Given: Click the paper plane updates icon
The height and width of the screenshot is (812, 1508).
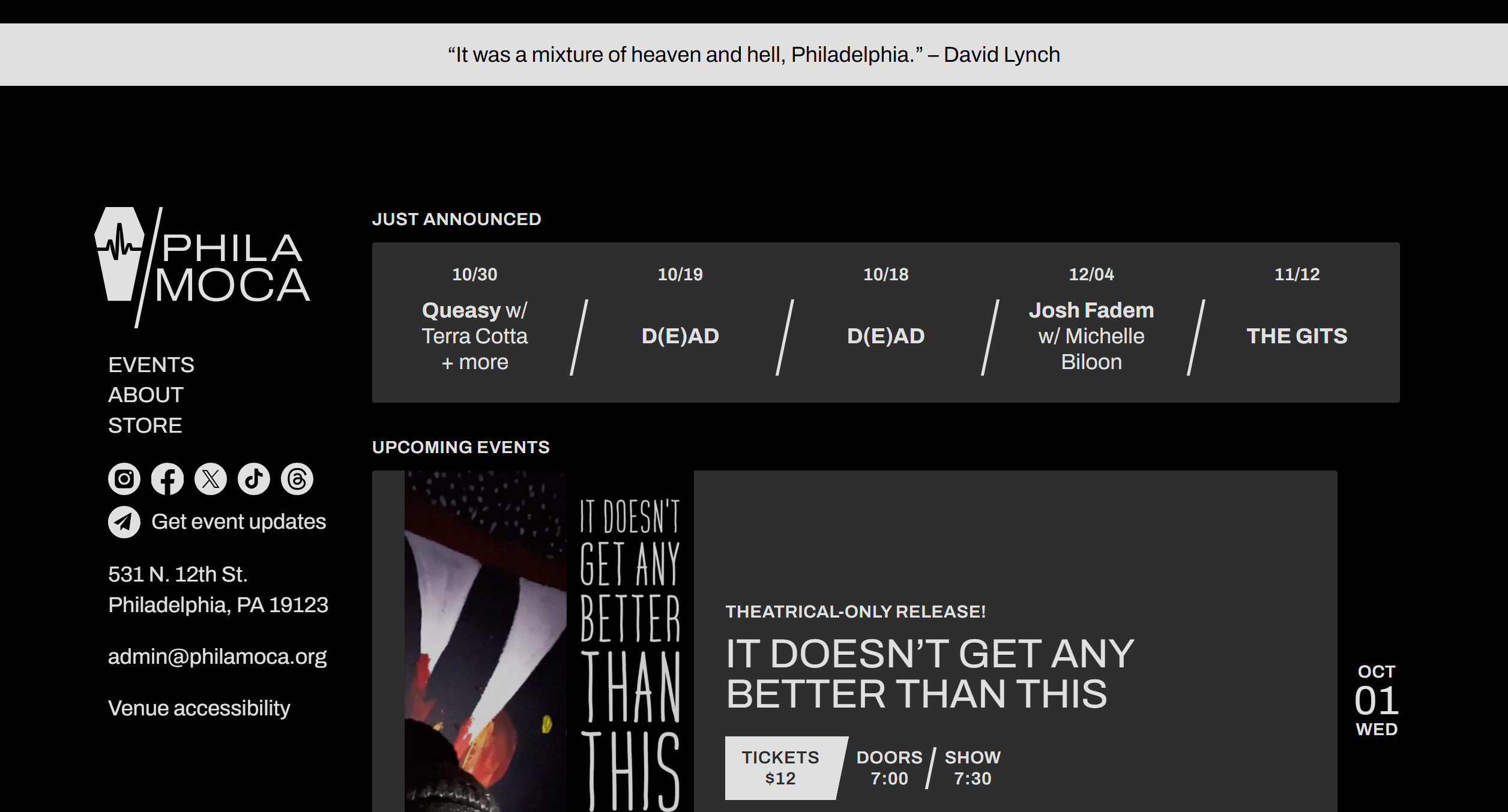Looking at the screenshot, I should click(124, 522).
